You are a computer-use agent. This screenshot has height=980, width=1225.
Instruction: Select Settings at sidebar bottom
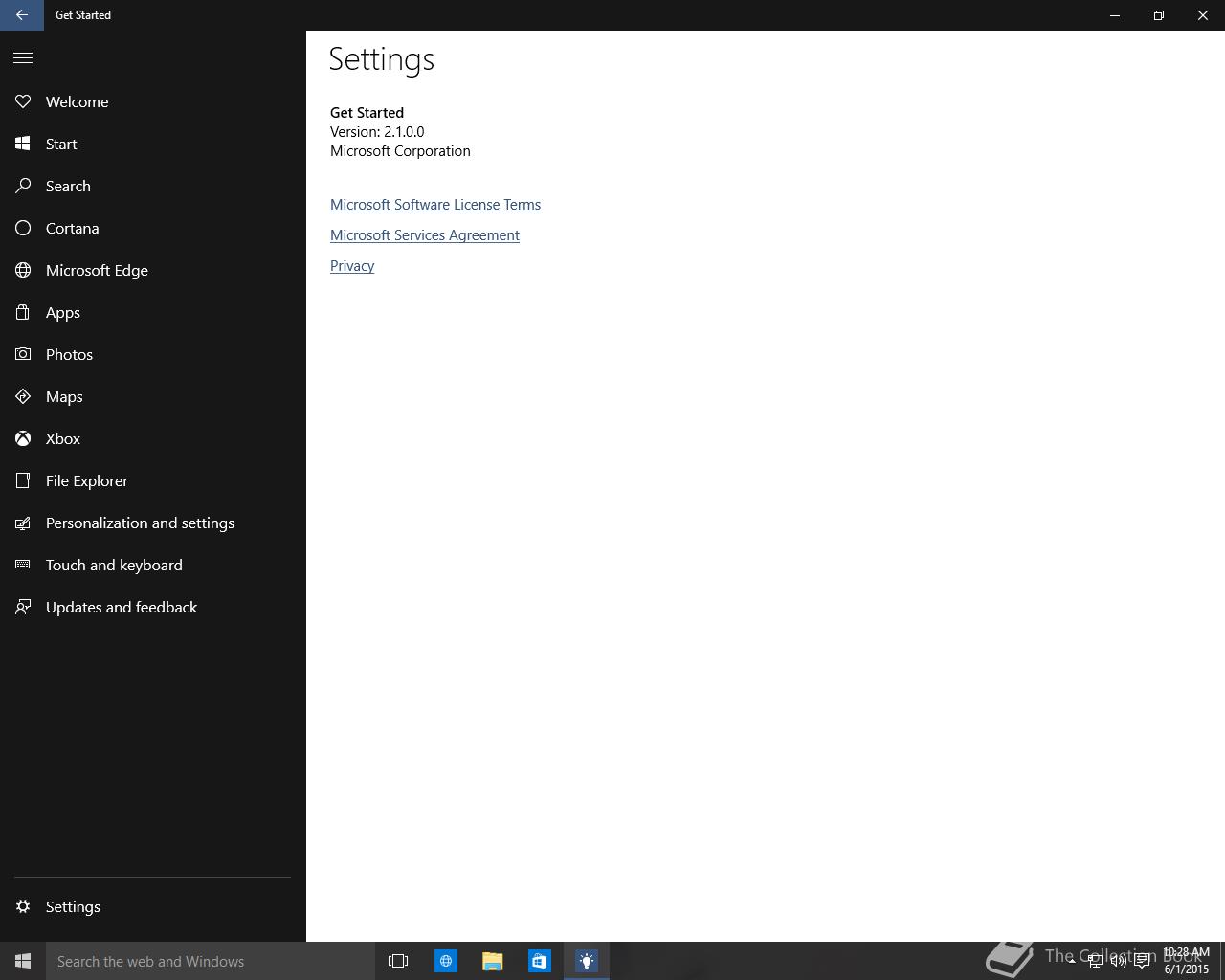pyautogui.click(x=153, y=906)
